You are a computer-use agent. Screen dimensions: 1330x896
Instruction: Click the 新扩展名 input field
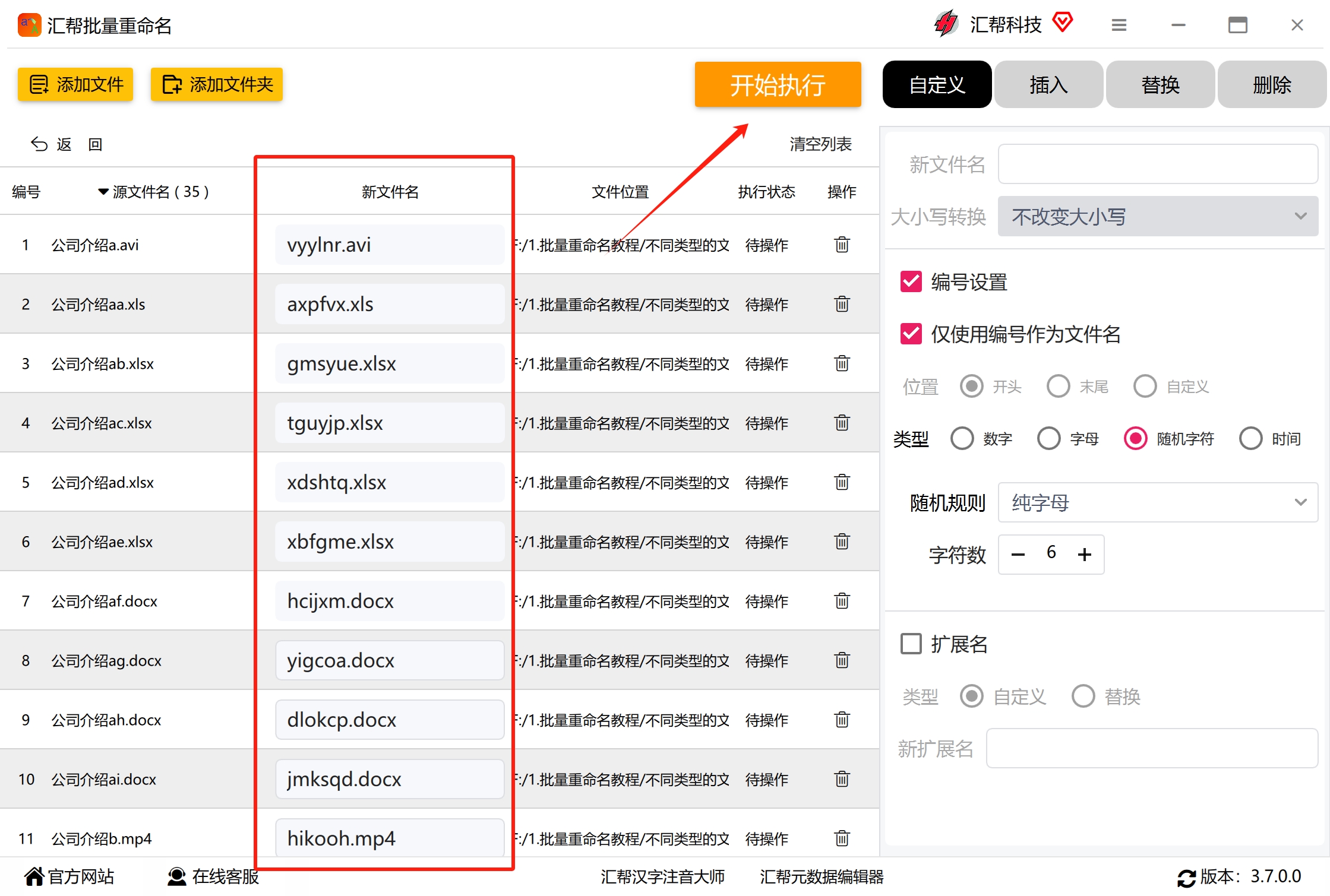(x=1152, y=748)
